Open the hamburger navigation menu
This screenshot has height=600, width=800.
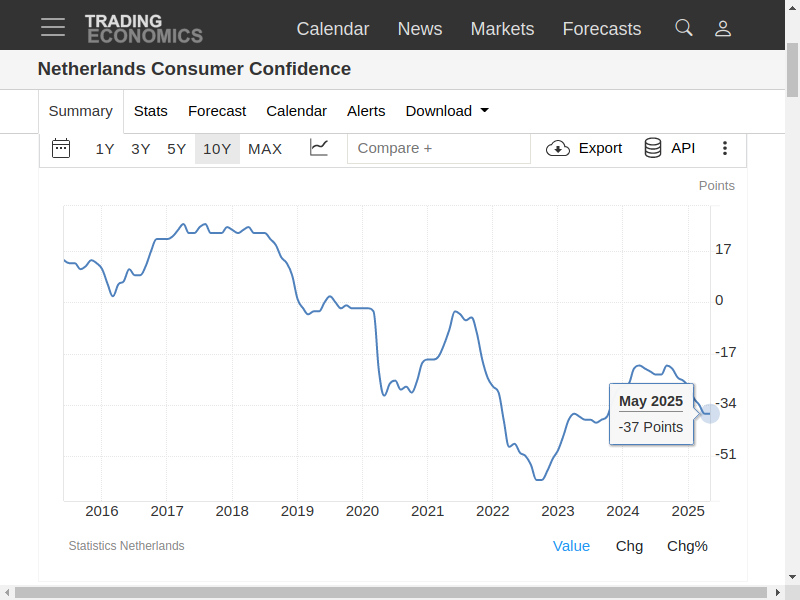(53, 27)
